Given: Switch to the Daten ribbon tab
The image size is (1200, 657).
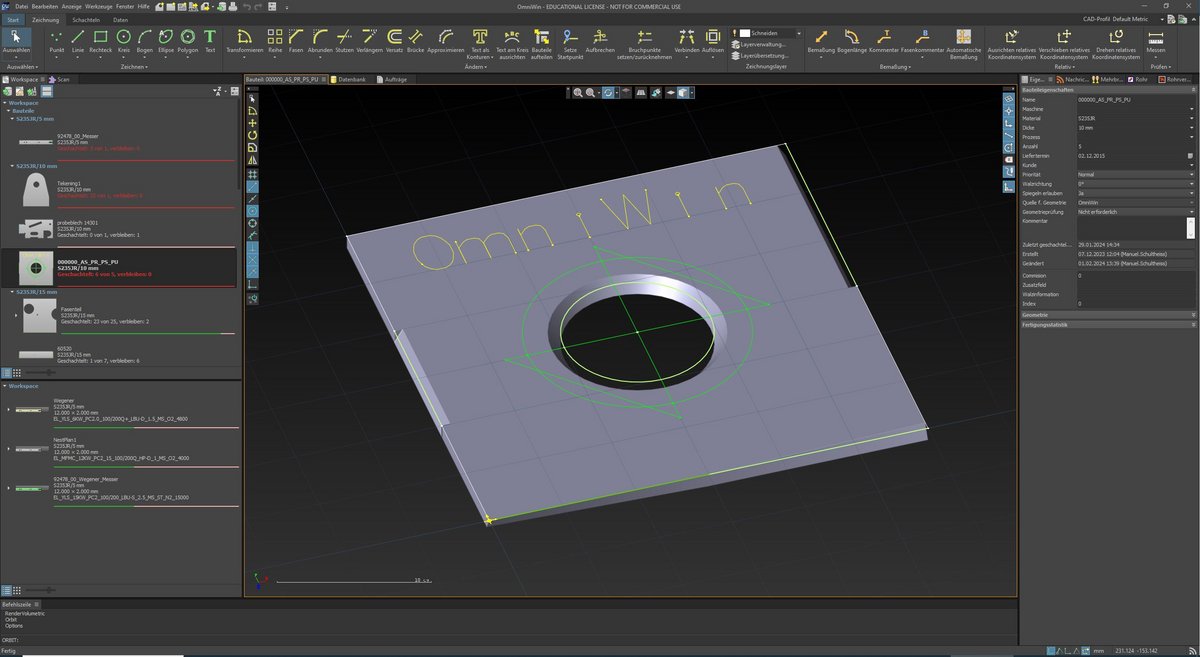Looking at the screenshot, I should pyautogui.click(x=120, y=20).
